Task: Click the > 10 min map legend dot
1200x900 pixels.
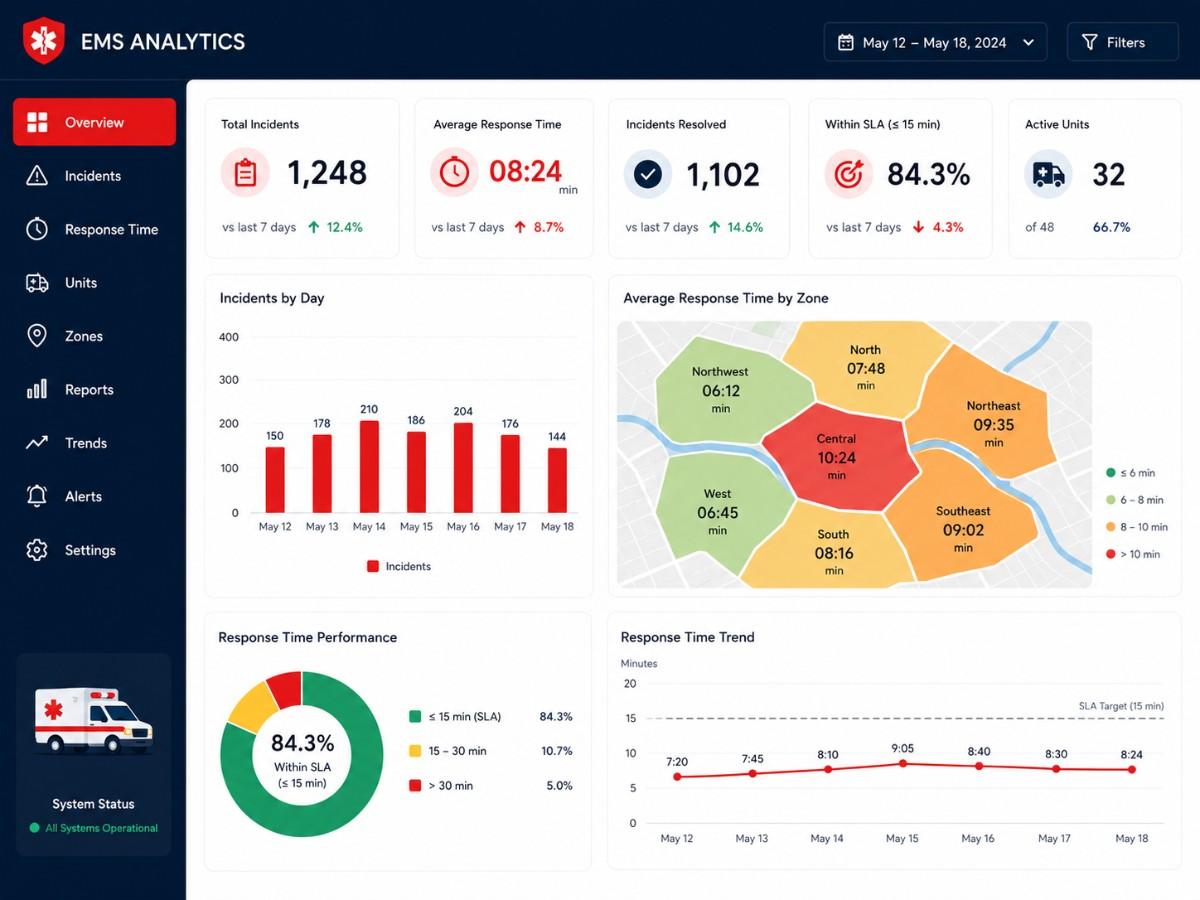Action: click(x=1110, y=554)
